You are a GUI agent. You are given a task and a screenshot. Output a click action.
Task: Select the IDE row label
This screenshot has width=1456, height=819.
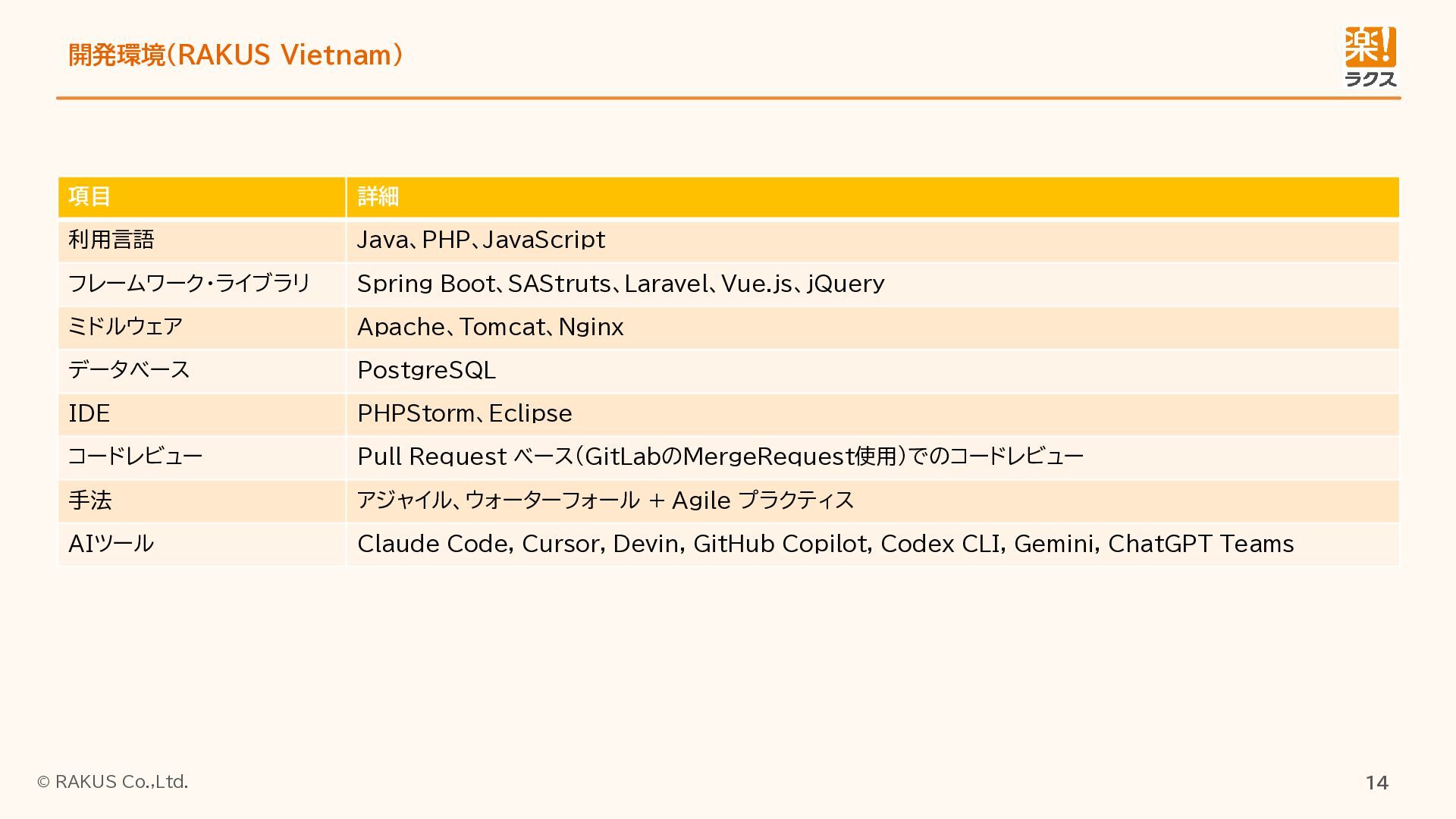(89, 413)
